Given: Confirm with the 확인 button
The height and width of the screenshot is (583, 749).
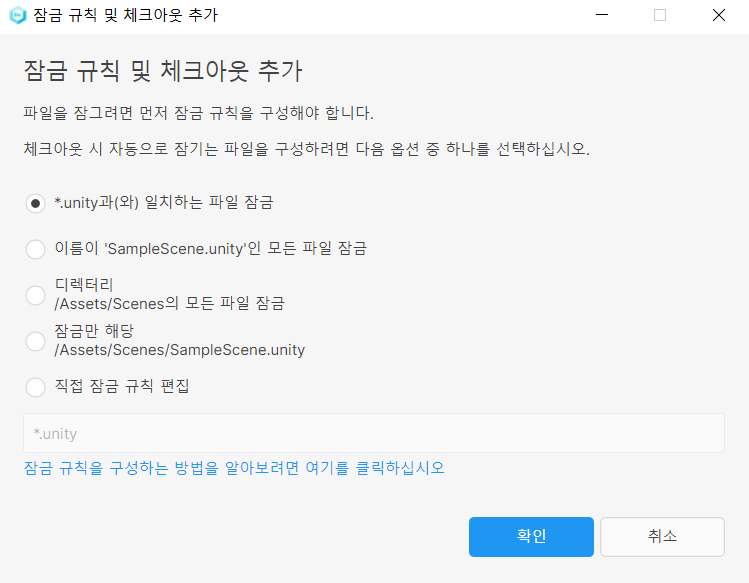Looking at the screenshot, I should click(531, 537).
